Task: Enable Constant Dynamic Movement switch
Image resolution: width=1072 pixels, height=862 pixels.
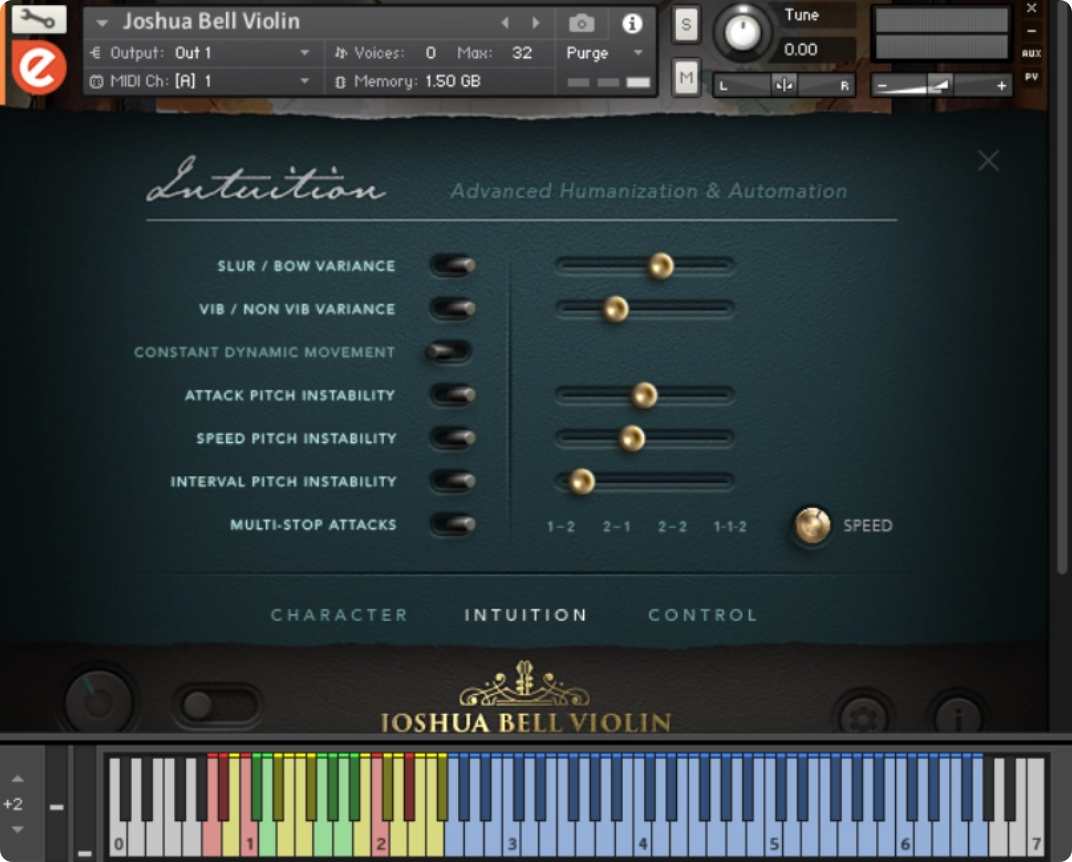Action: tap(448, 352)
